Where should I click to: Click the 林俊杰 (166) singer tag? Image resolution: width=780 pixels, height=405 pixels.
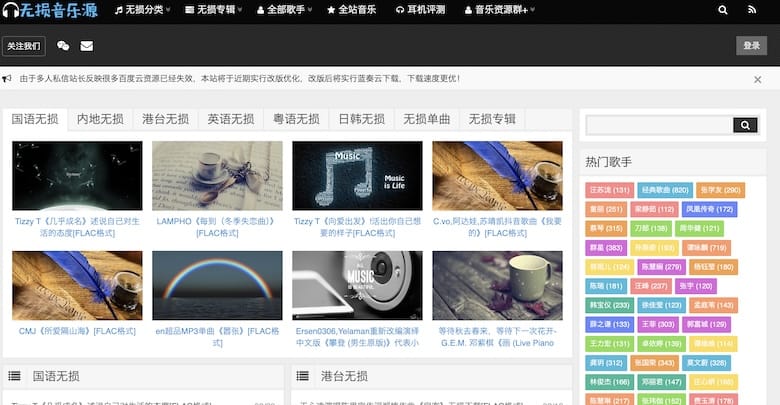[x=609, y=382]
